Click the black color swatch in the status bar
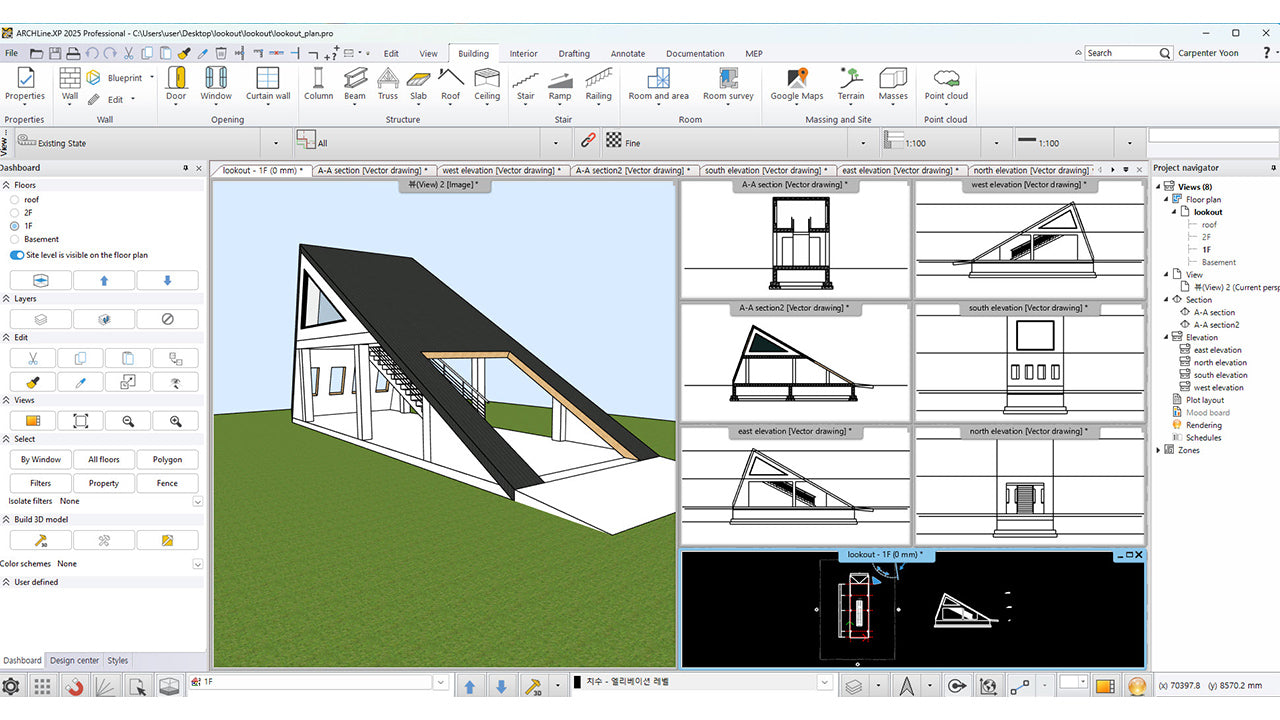The image size is (1280, 720). 577,684
